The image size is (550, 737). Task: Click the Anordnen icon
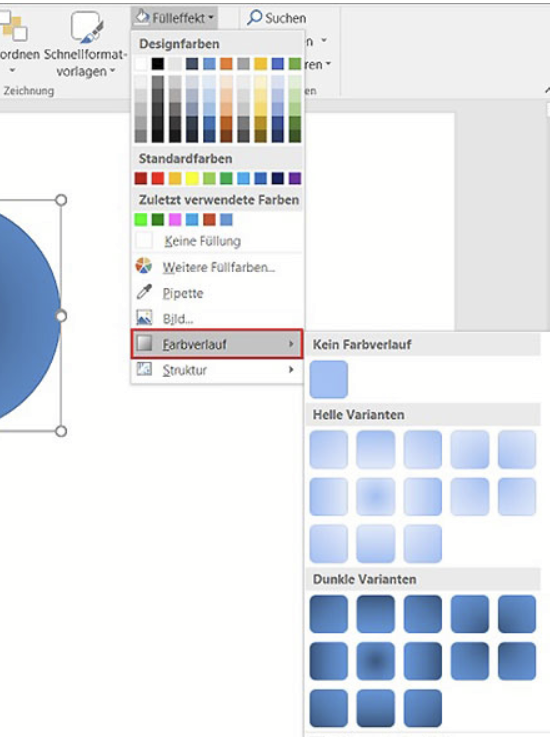14,27
